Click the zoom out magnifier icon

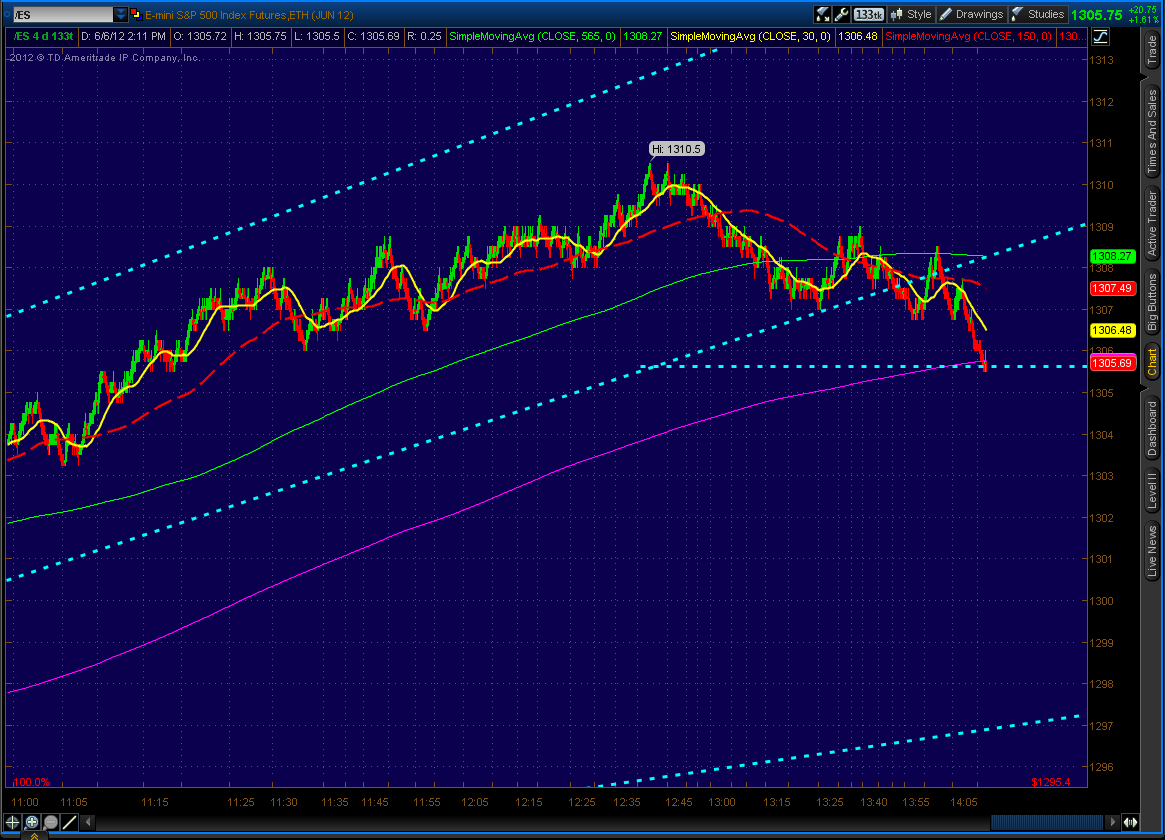pyautogui.click(x=51, y=822)
